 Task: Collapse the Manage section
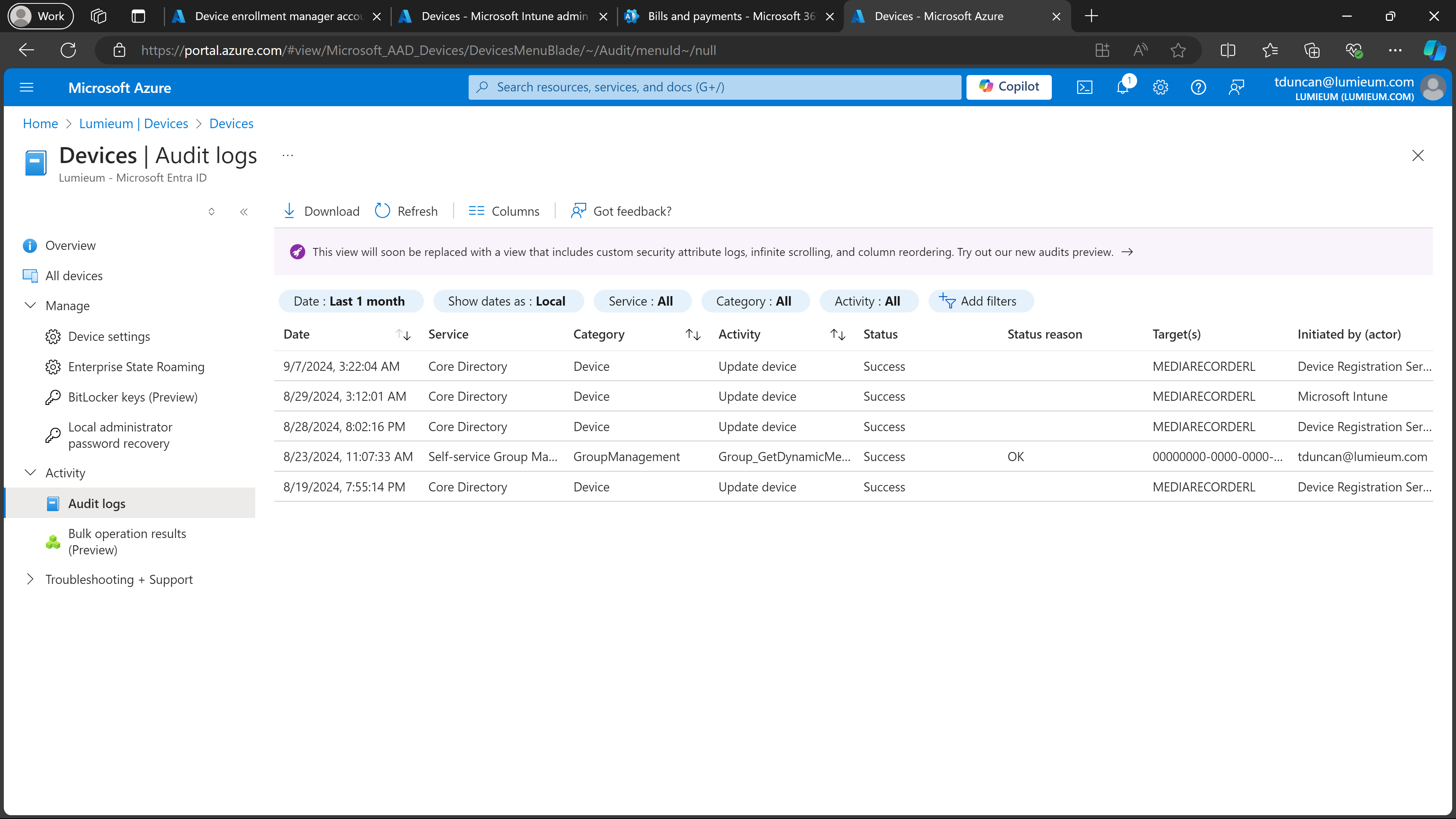point(30,306)
